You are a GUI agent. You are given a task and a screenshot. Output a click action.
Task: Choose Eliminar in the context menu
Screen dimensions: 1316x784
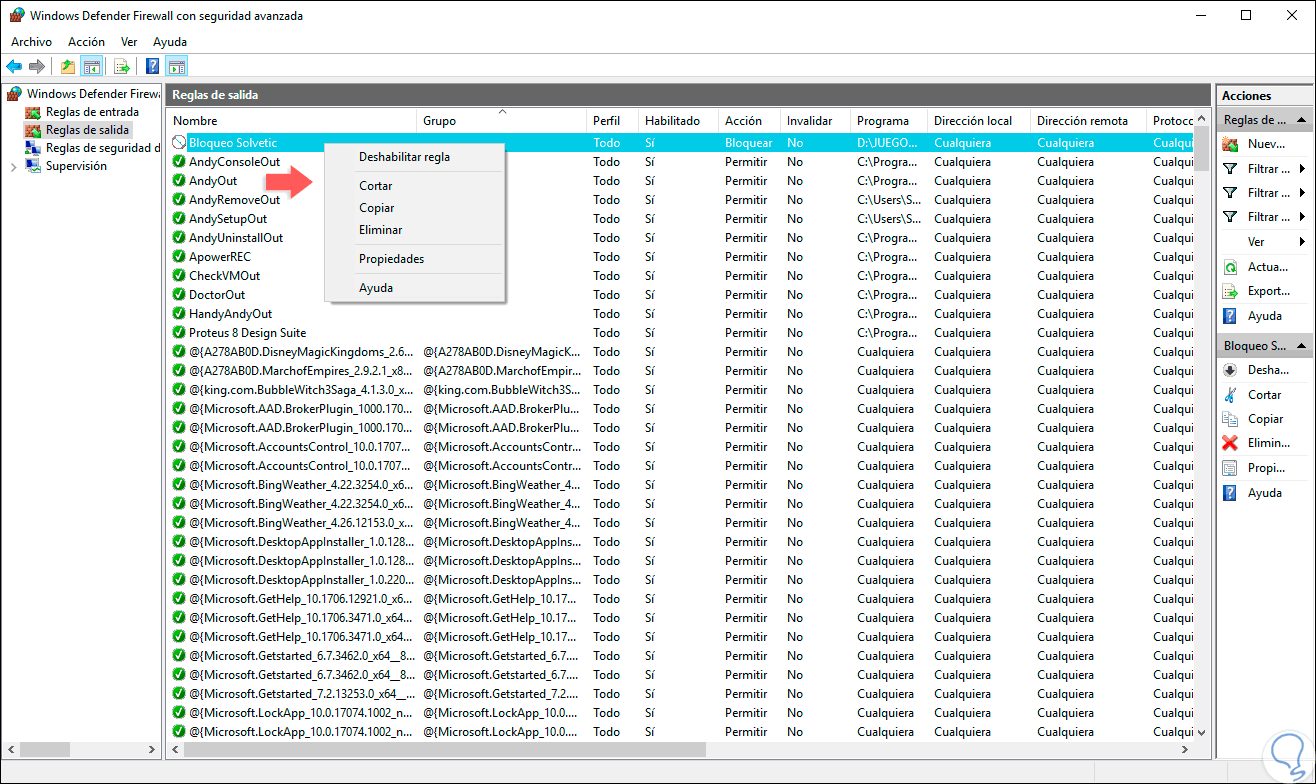click(416, 230)
